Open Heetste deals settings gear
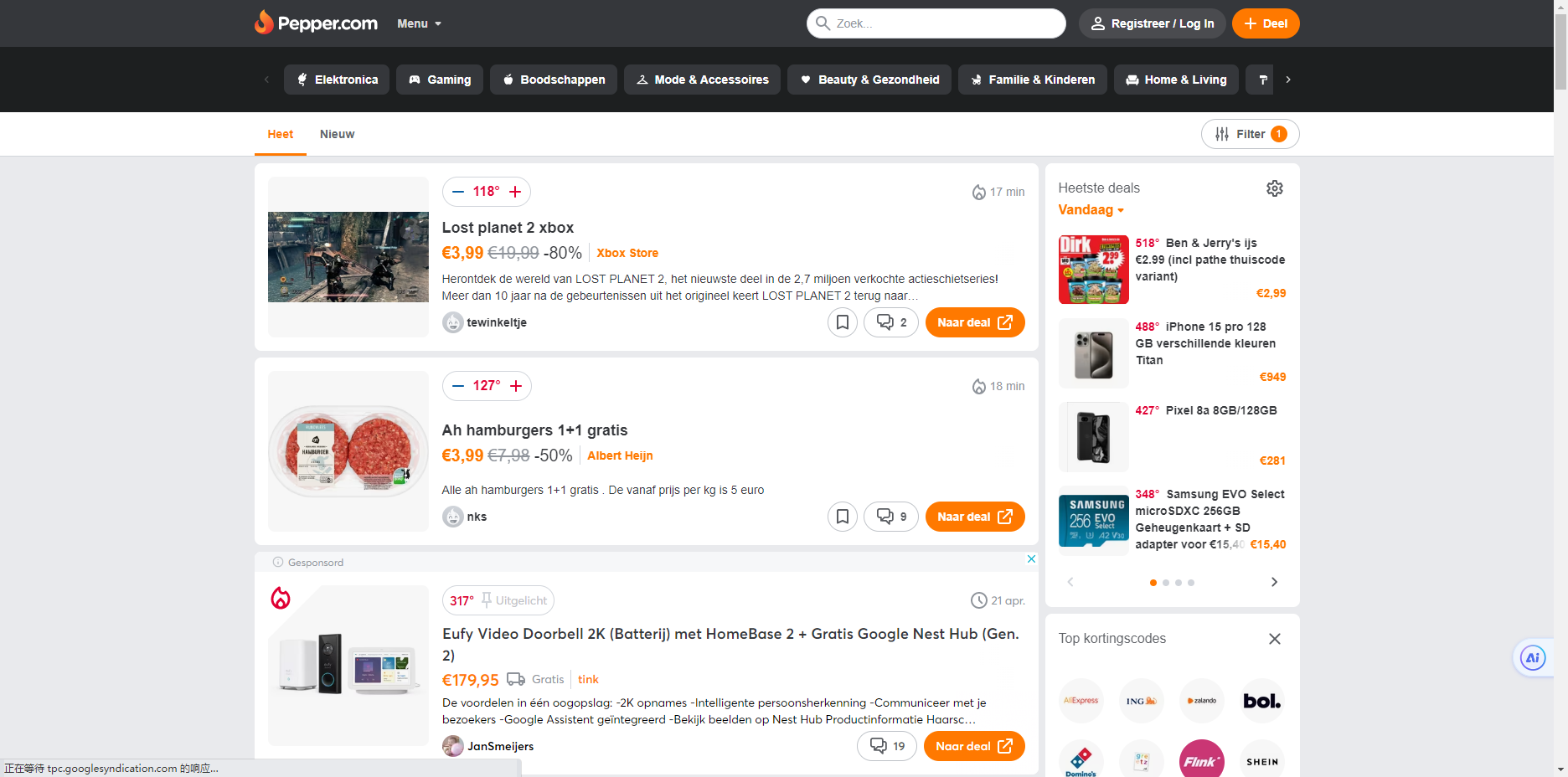 [x=1274, y=188]
